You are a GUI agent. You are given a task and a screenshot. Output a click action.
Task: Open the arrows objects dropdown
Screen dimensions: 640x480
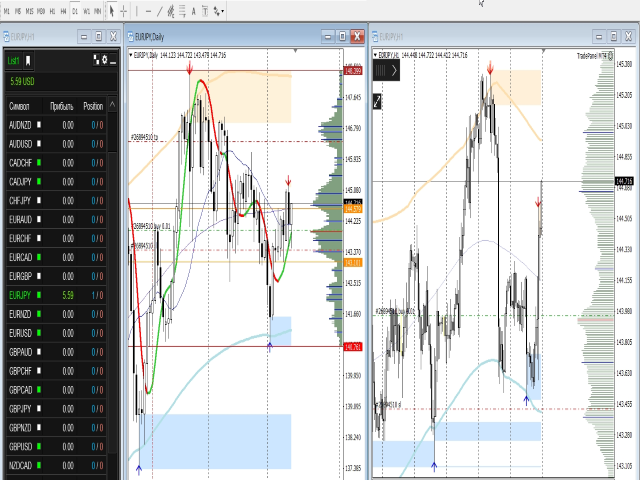click(218, 11)
